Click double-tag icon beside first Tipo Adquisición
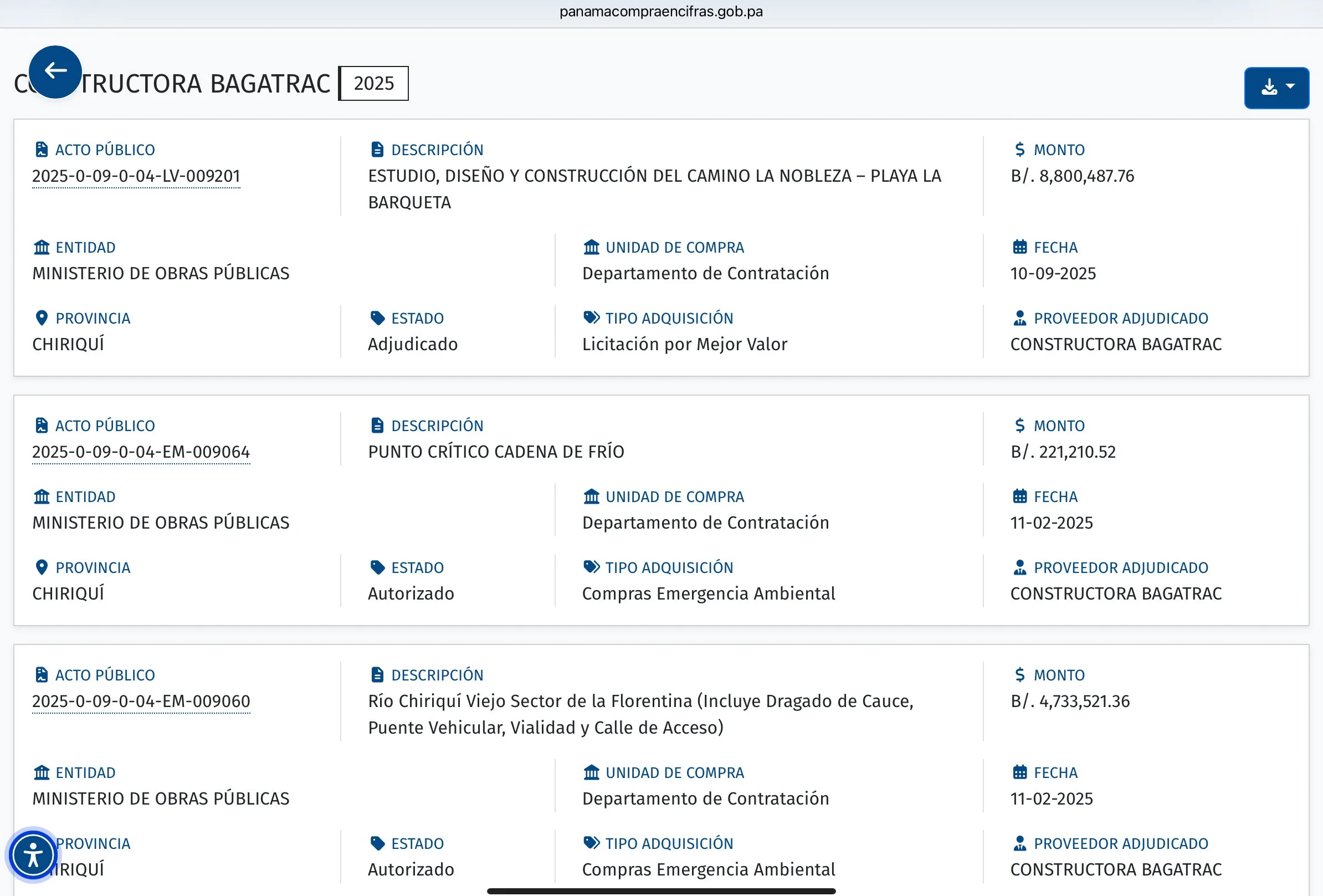 click(x=592, y=318)
